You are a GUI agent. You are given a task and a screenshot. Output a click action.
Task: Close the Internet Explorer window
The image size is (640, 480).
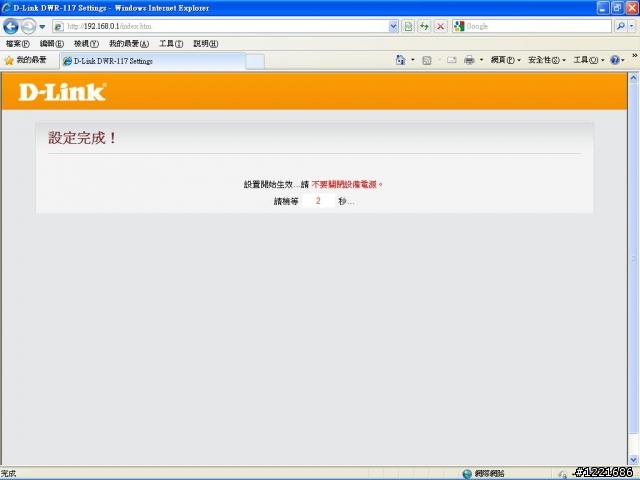(x=631, y=8)
